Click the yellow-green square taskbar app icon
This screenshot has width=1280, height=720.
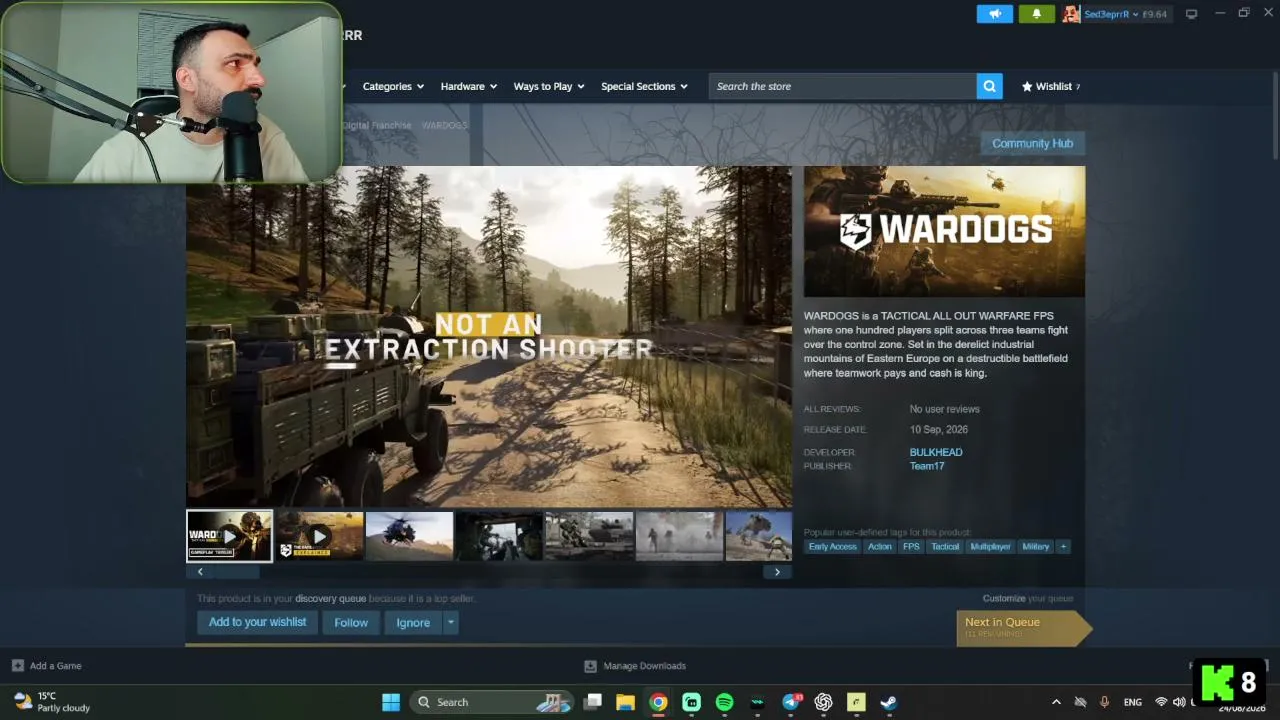pyautogui.click(x=856, y=702)
